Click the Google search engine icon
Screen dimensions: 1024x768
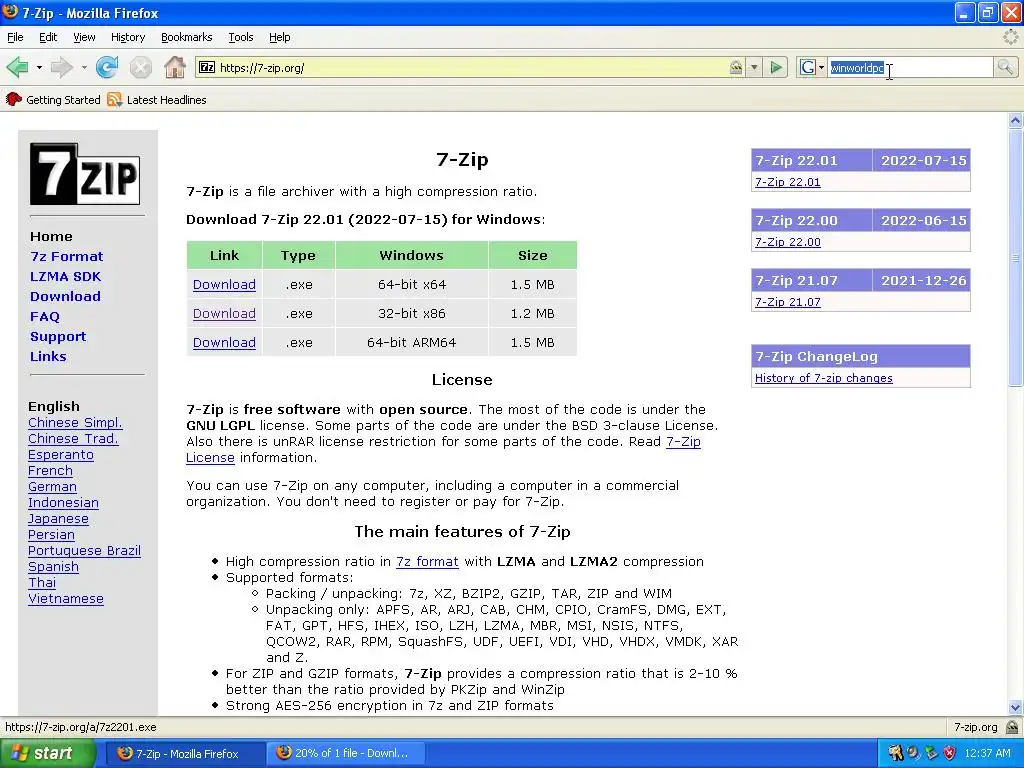pyautogui.click(x=808, y=67)
